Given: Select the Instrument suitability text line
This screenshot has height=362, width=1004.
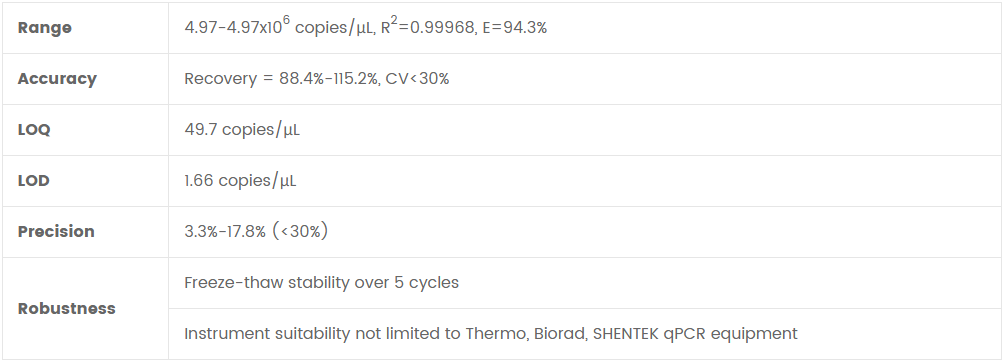Looking at the screenshot, I should (490, 334).
